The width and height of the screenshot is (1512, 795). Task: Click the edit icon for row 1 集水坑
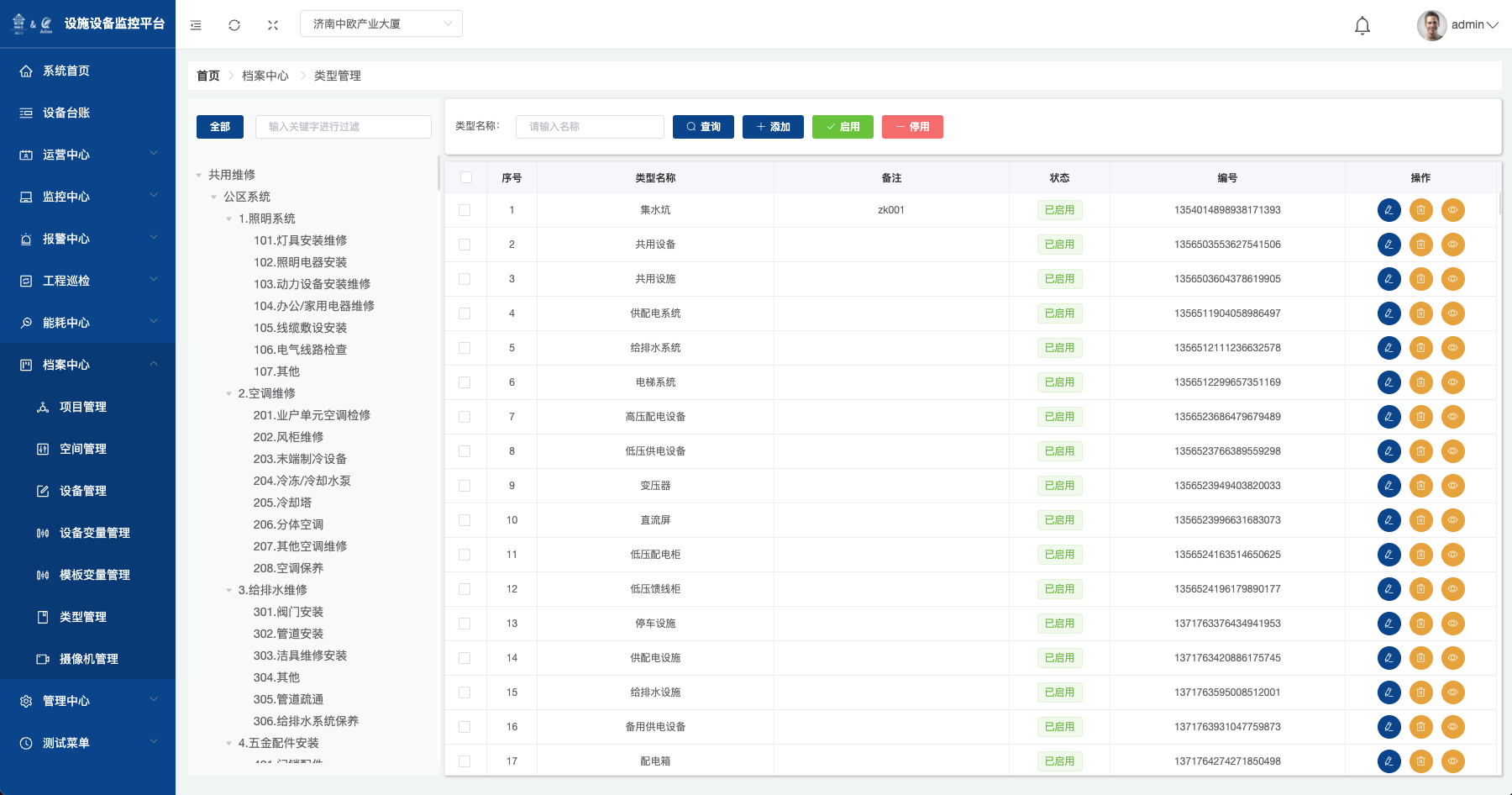1389,210
